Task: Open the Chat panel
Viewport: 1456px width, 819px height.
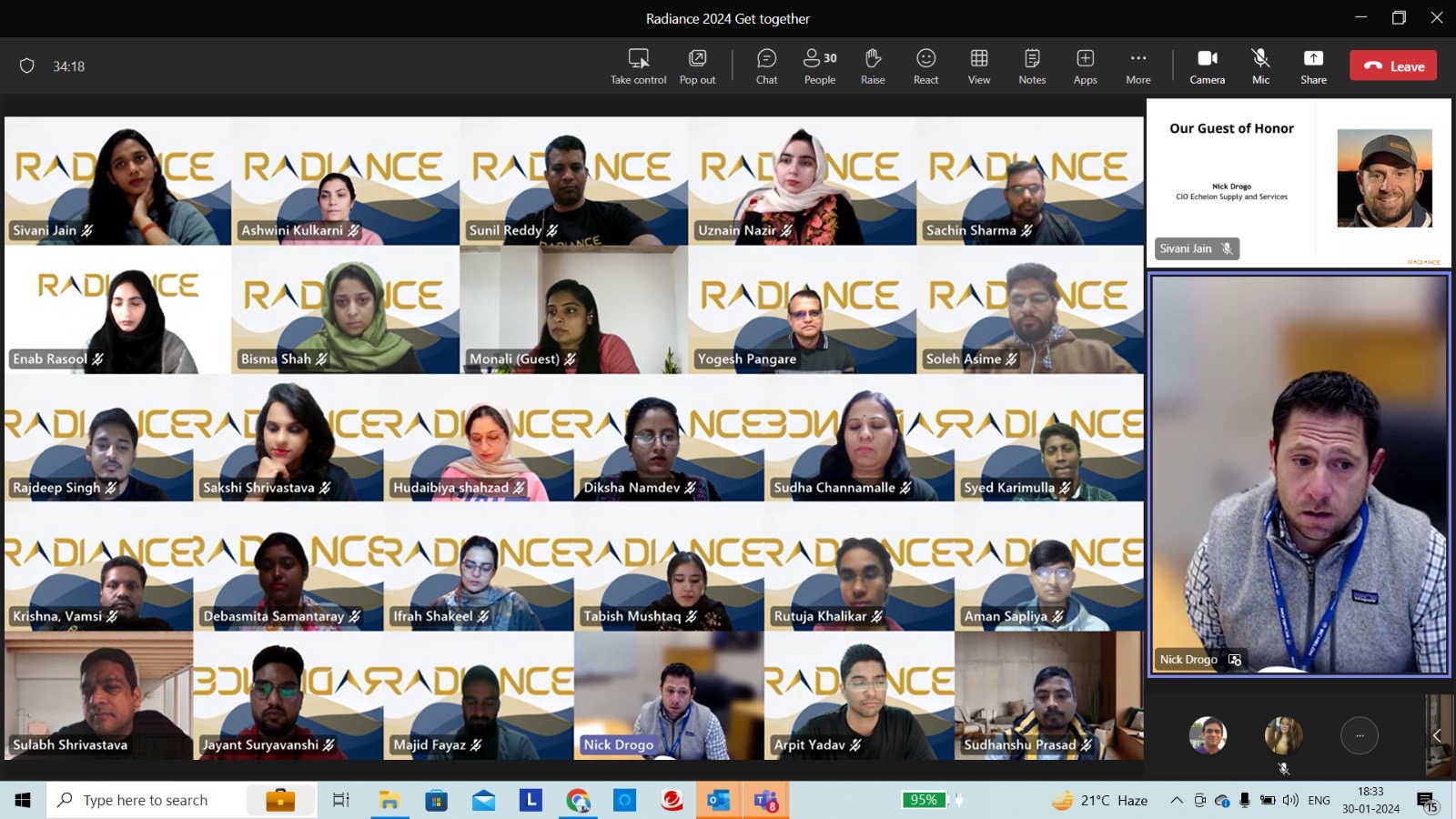Action: [x=766, y=66]
